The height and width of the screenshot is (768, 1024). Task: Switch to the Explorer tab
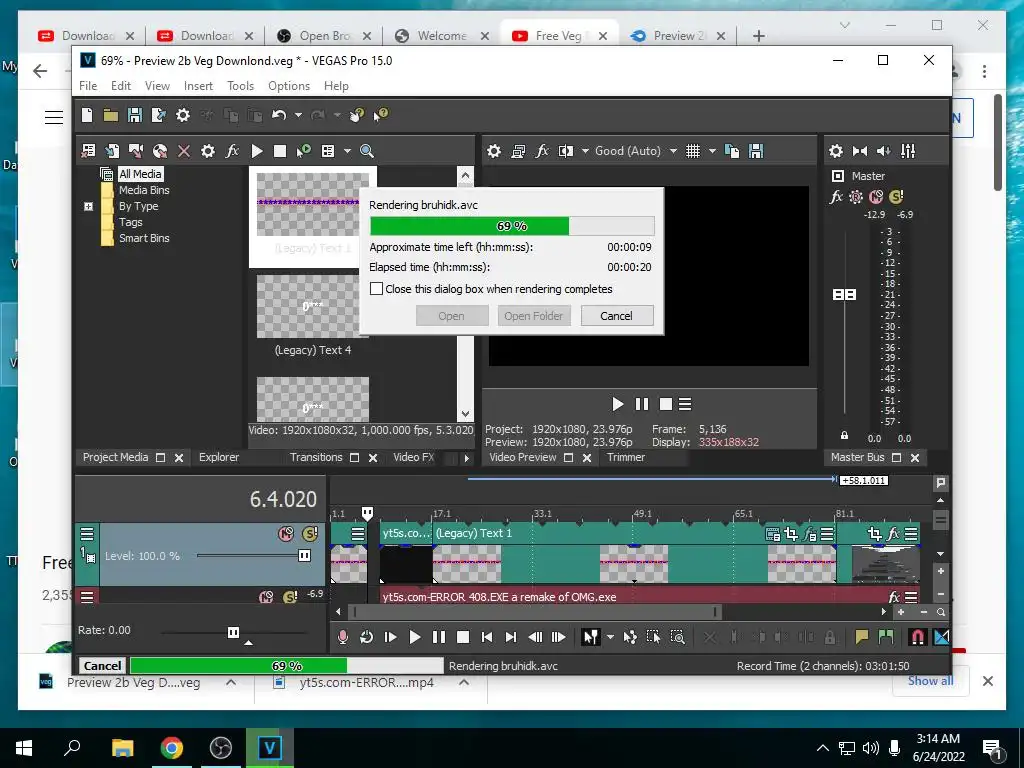(219, 457)
